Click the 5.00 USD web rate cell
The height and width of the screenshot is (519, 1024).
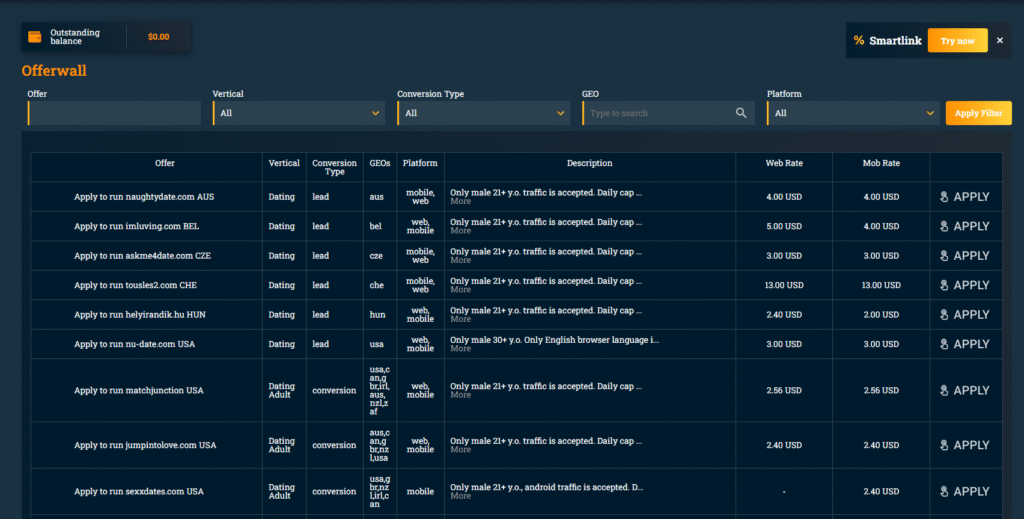point(784,226)
